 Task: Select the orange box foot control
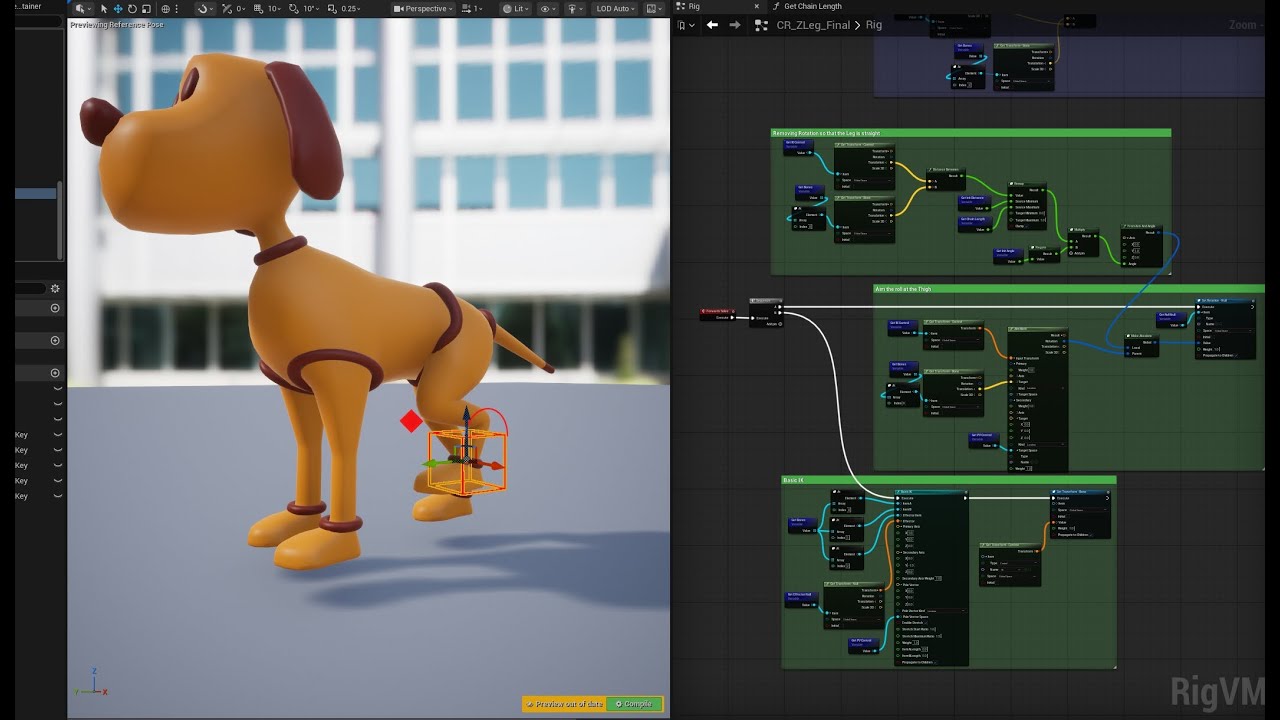pos(468,462)
